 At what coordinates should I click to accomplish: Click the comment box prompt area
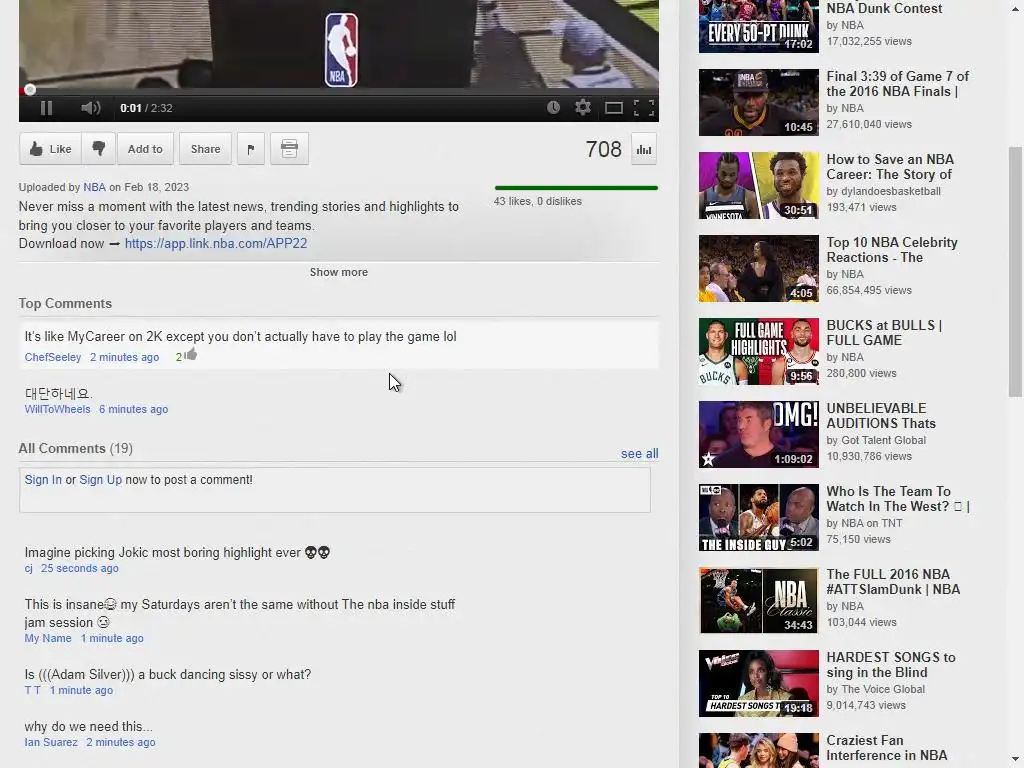tap(334, 490)
